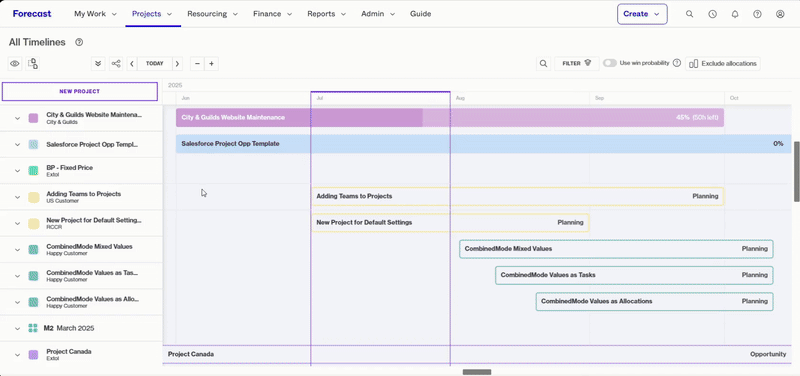Click Project Canada timeline bar

click(477, 354)
